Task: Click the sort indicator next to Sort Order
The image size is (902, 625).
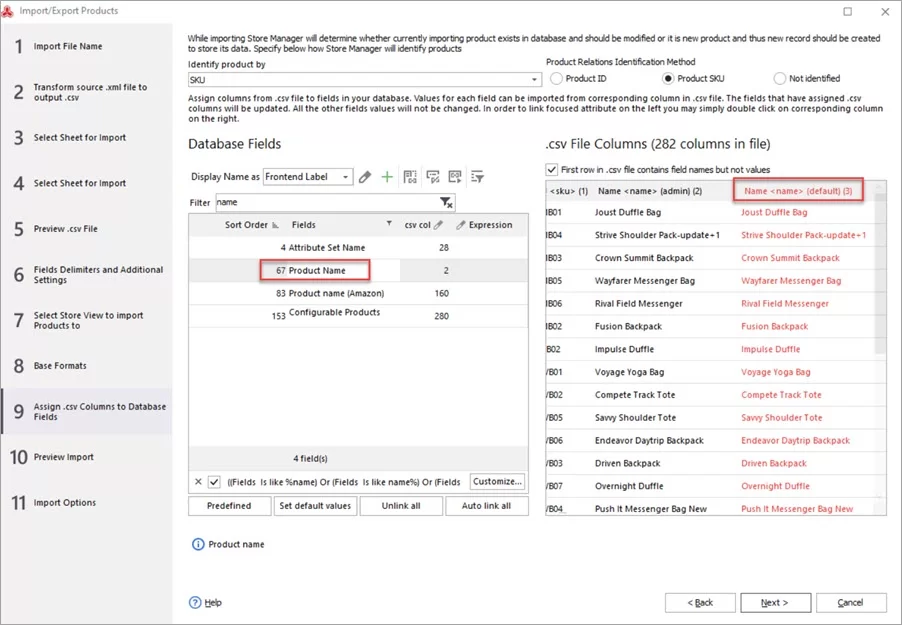Action: tap(276, 225)
